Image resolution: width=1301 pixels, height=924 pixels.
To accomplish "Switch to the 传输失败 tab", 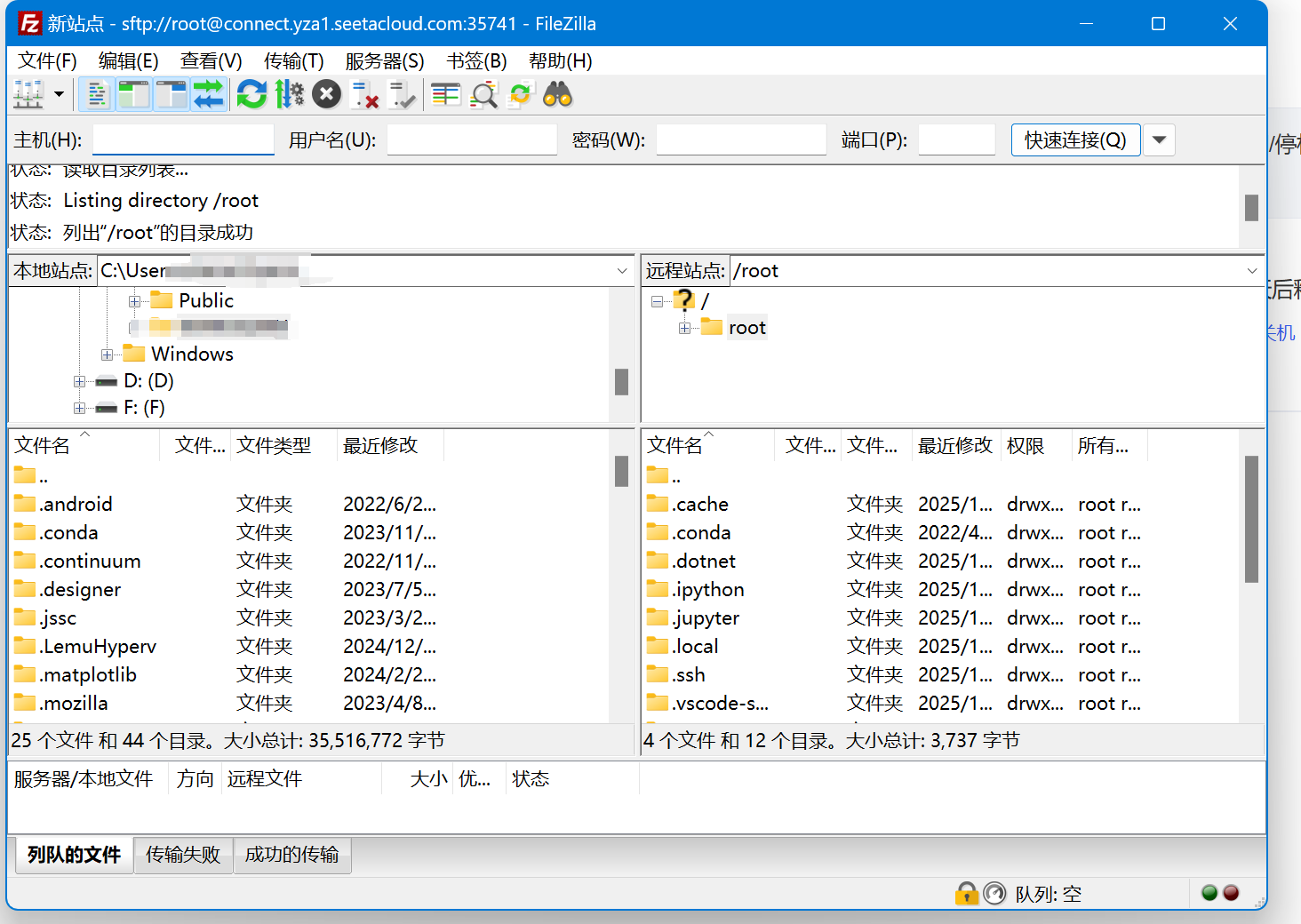I will click(182, 855).
